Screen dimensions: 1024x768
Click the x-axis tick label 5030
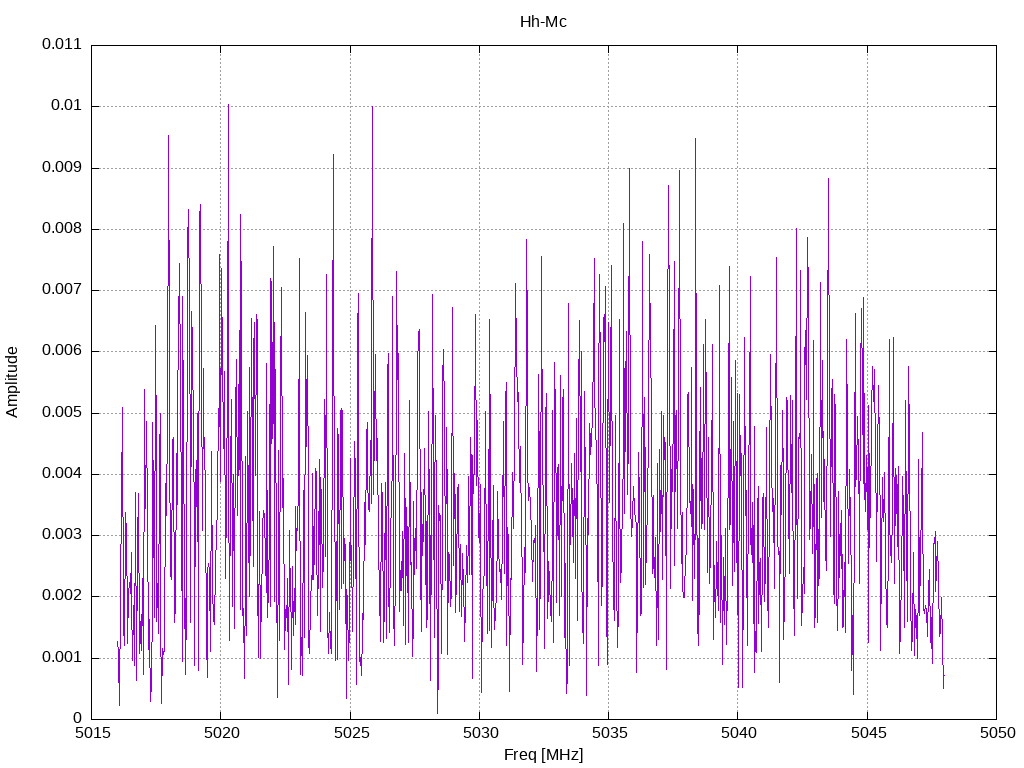point(480,733)
